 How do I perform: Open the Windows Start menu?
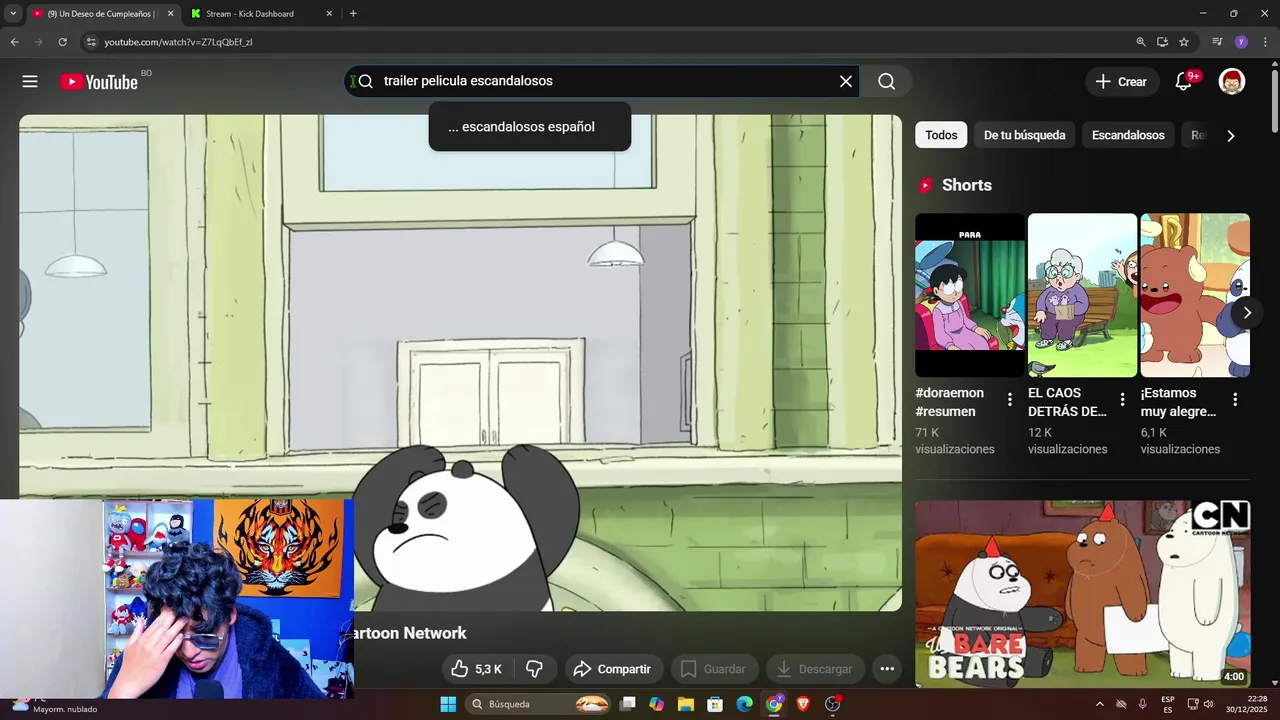tap(448, 704)
